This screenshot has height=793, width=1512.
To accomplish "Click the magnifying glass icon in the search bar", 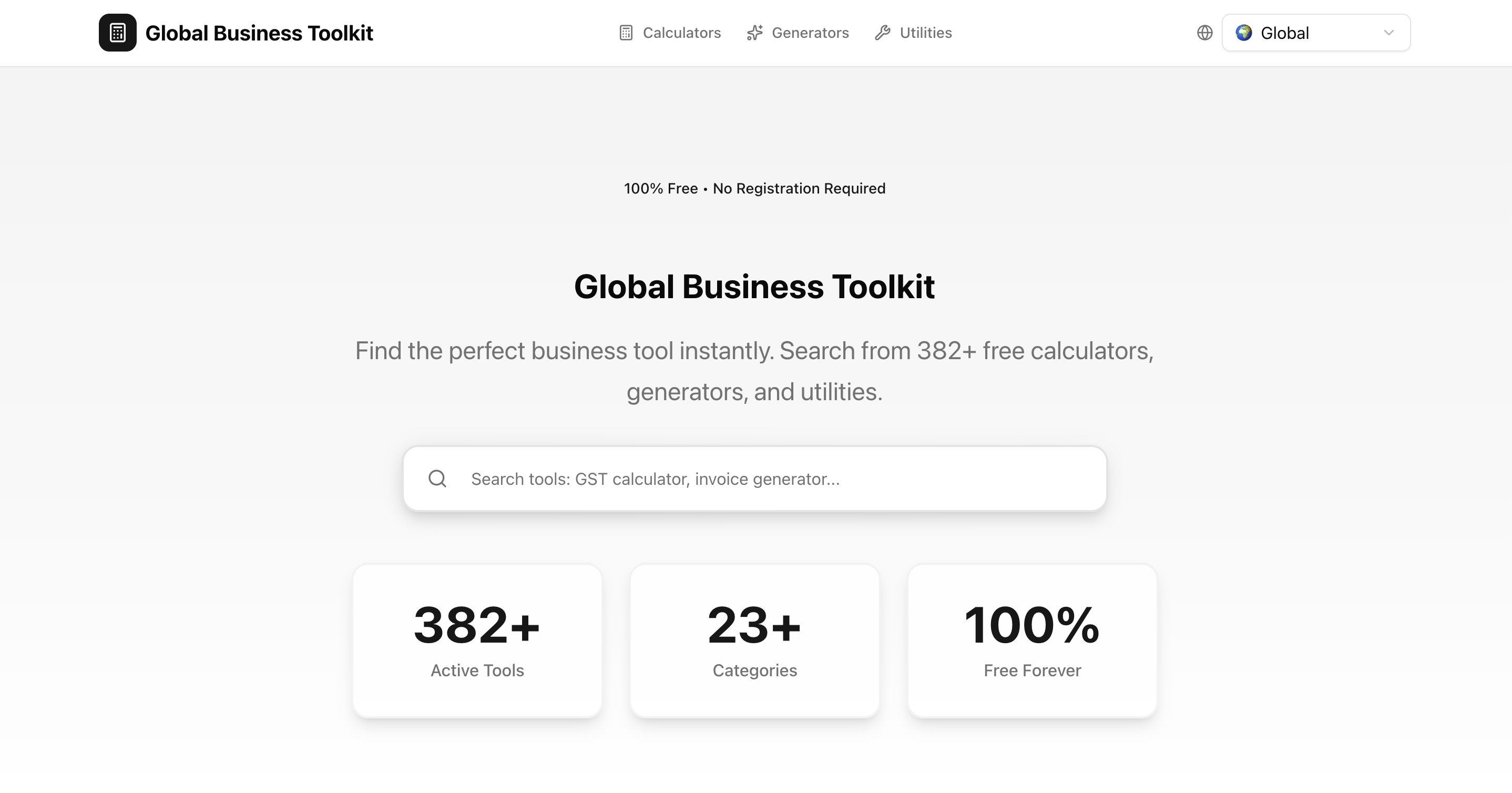I will 437,479.
